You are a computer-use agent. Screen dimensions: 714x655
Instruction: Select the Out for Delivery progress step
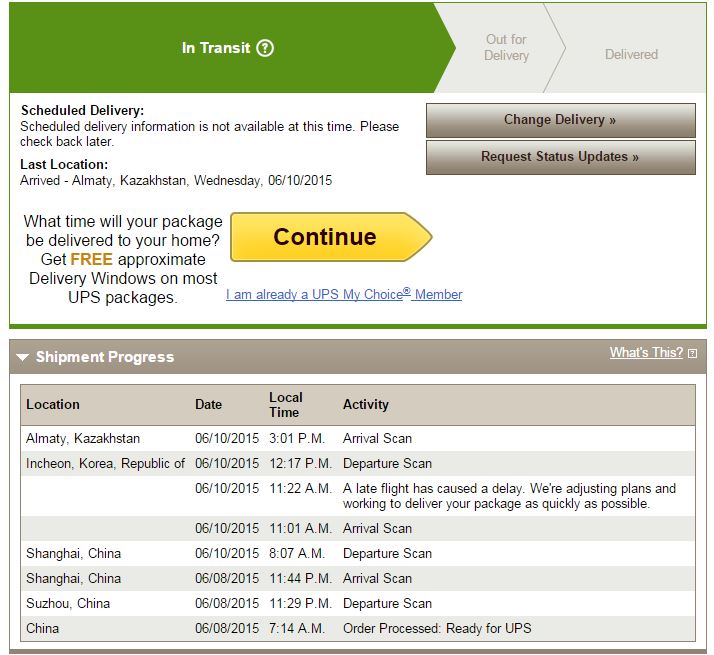click(x=506, y=47)
